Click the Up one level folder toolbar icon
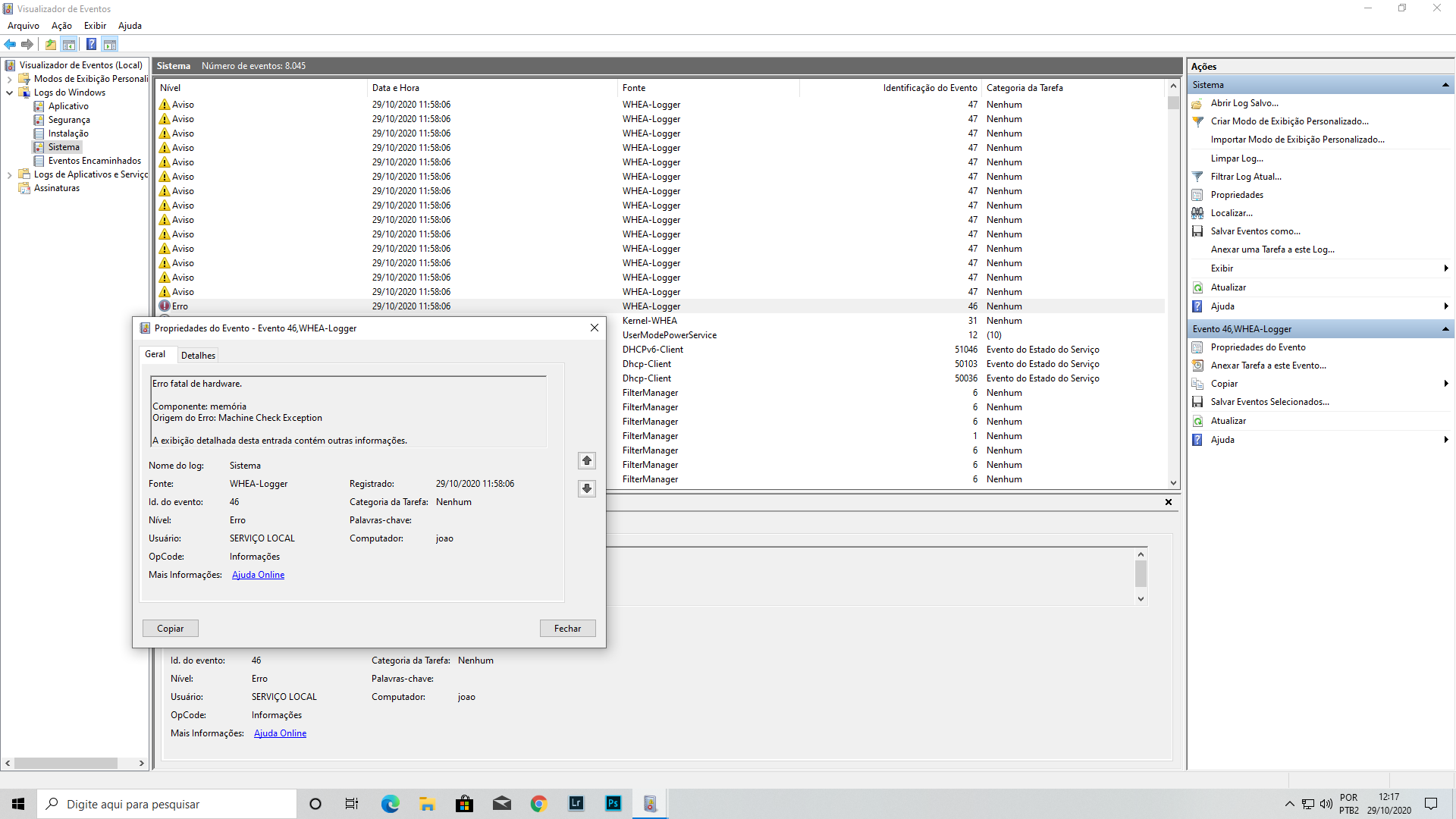1456x819 pixels. click(51, 44)
